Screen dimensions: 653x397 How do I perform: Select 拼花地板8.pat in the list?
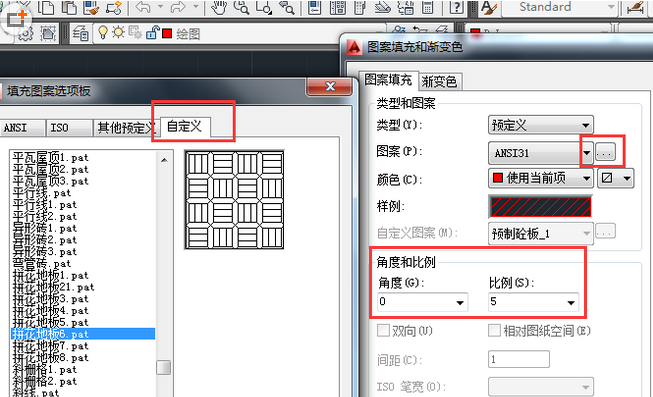(x=50, y=357)
